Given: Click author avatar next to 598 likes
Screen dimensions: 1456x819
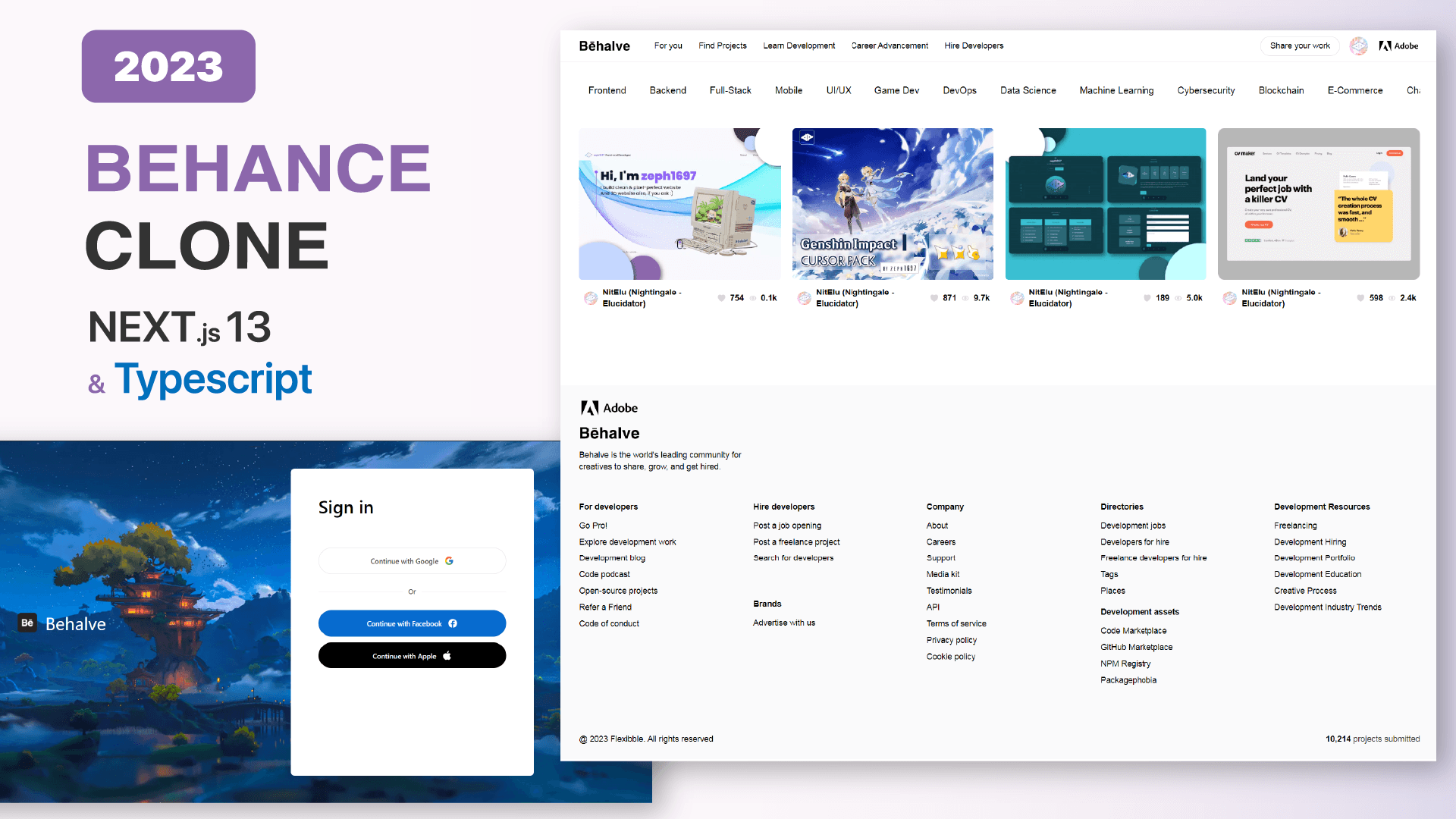Looking at the screenshot, I should click(x=1229, y=298).
